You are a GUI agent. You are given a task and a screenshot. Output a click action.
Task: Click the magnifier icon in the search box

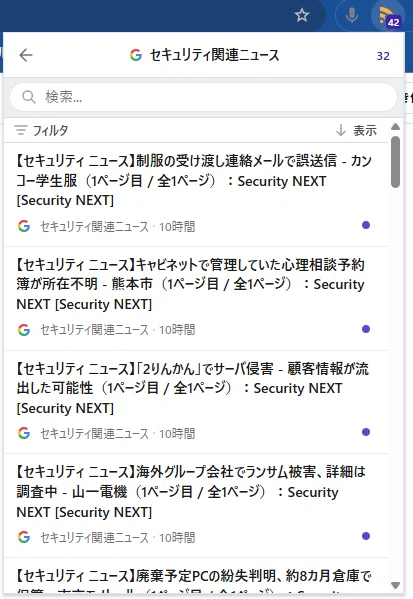click(x=29, y=97)
